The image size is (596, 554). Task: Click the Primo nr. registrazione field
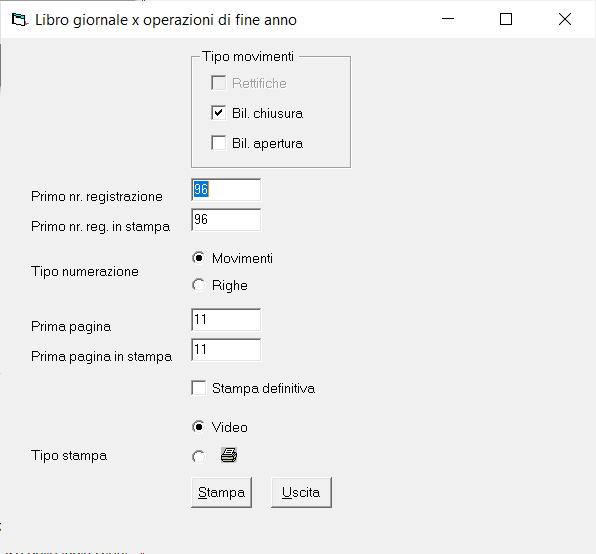[x=226, y=189]
